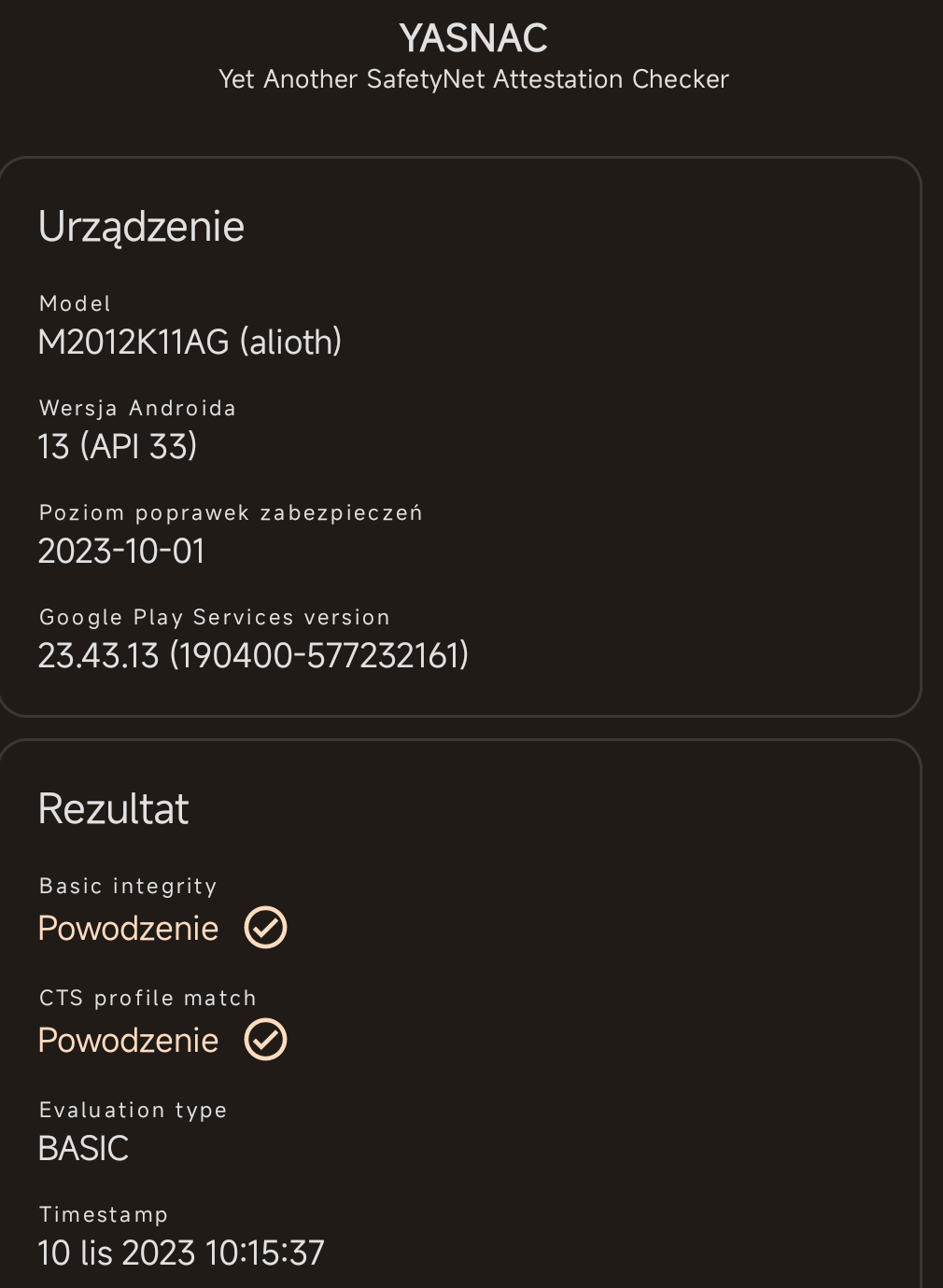Image resolution: width=943 pixels, height=1288 pixels.
Task: Tap the SafetyNet Attestation Checker subtitle
Action: click(473, 79)
